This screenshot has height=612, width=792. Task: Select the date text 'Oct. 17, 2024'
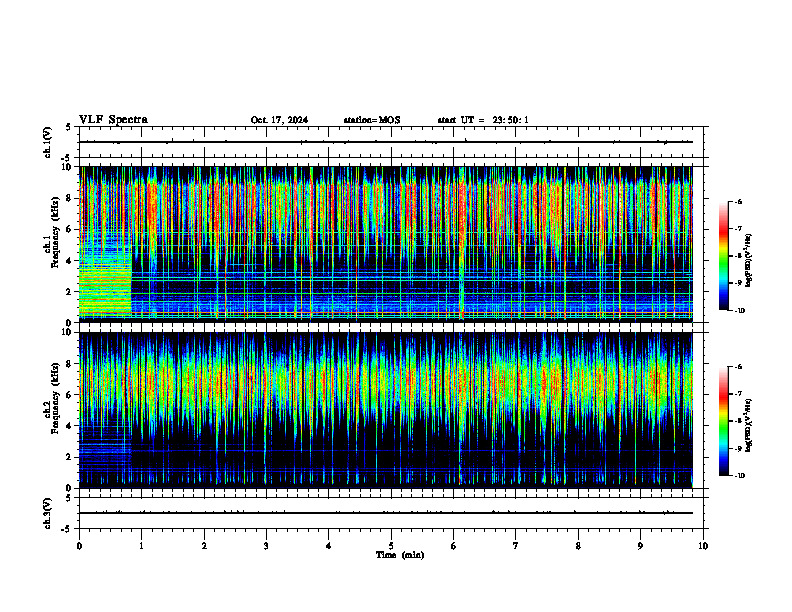tap(279, 120)
